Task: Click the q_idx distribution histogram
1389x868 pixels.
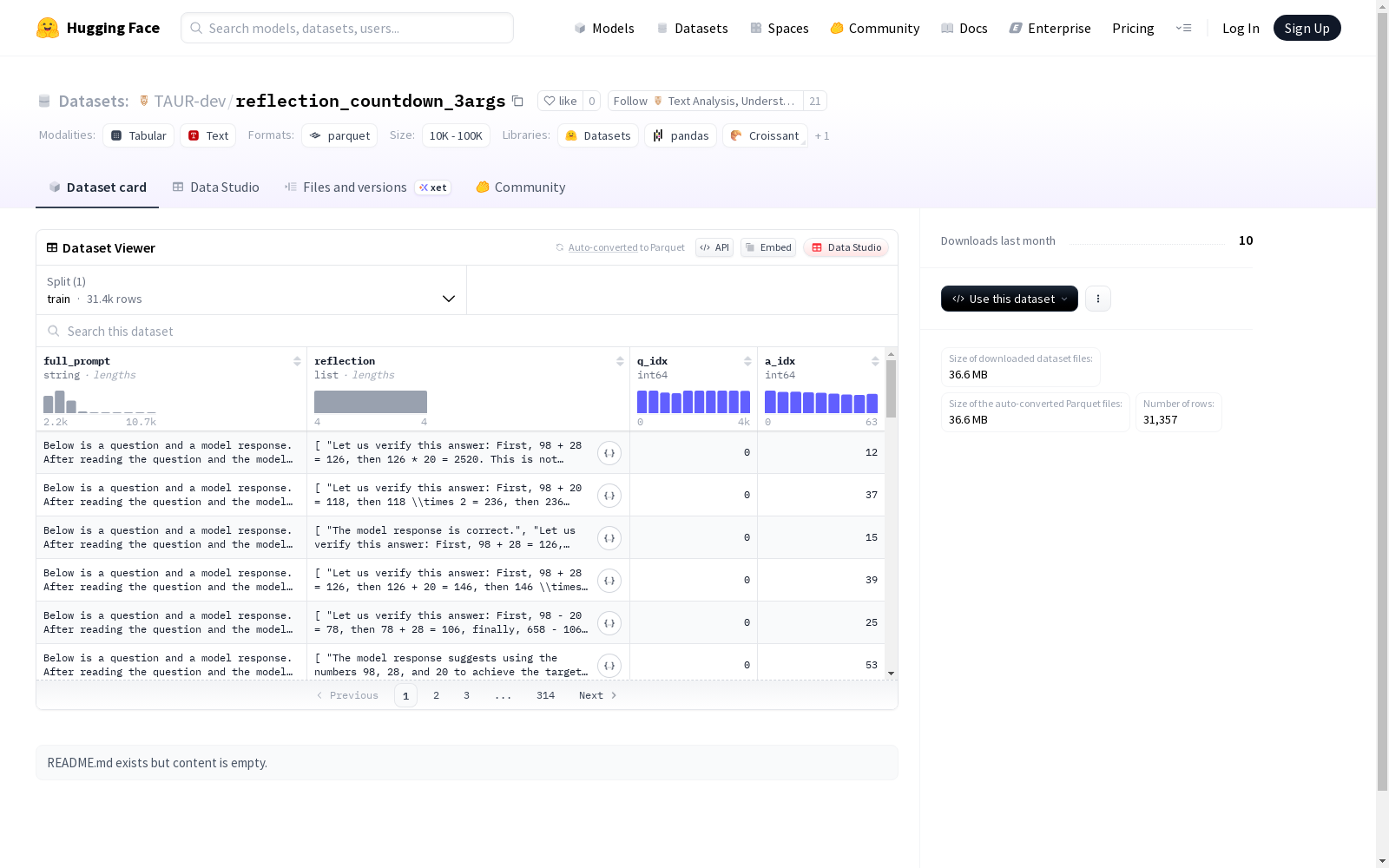Action: pos(694,402)
